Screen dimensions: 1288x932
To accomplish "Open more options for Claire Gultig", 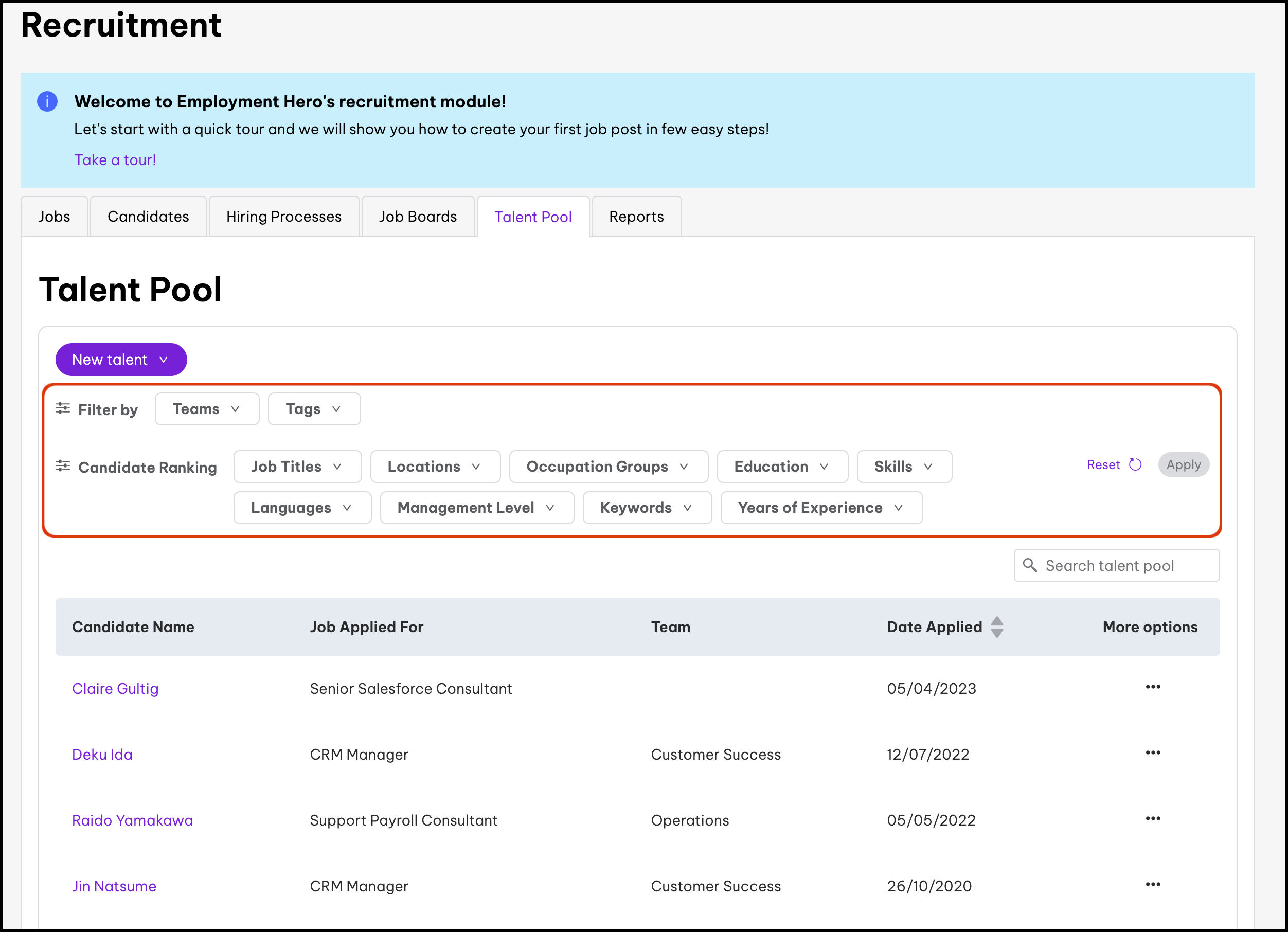I will click(x=1152, y=687).
